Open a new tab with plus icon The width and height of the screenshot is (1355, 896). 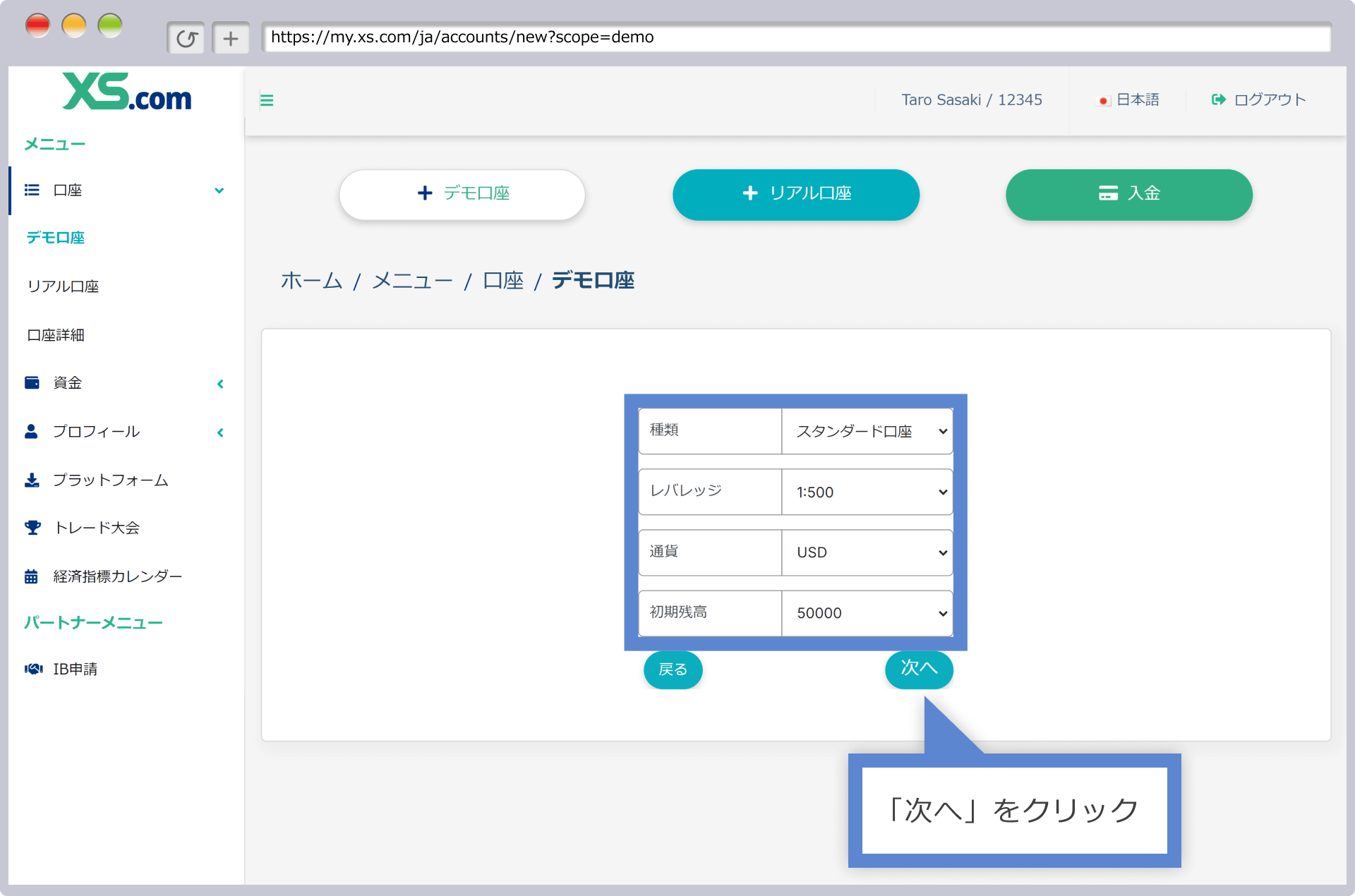pos(231,38)
